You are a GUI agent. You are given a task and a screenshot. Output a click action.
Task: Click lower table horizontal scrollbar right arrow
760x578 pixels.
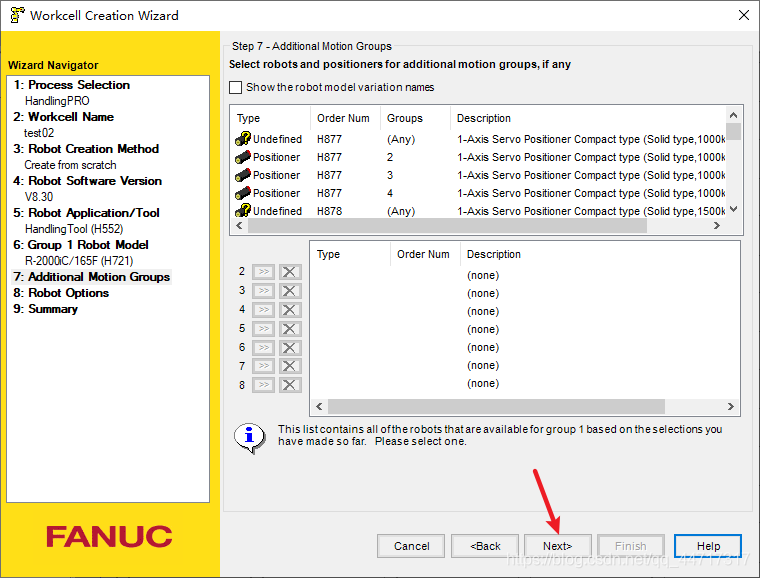click(x=730, y=406)
